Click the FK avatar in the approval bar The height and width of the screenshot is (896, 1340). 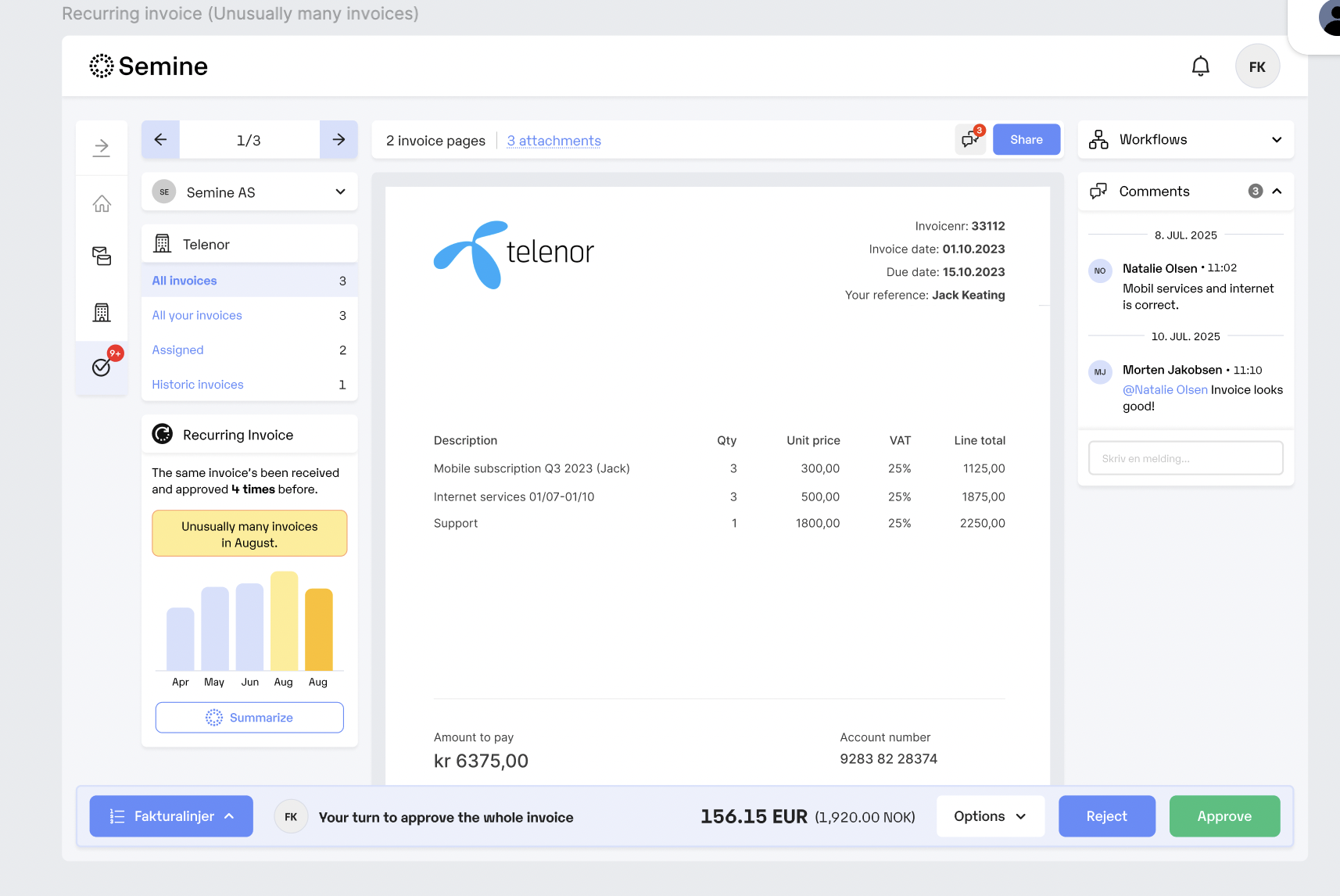(291, 817)
